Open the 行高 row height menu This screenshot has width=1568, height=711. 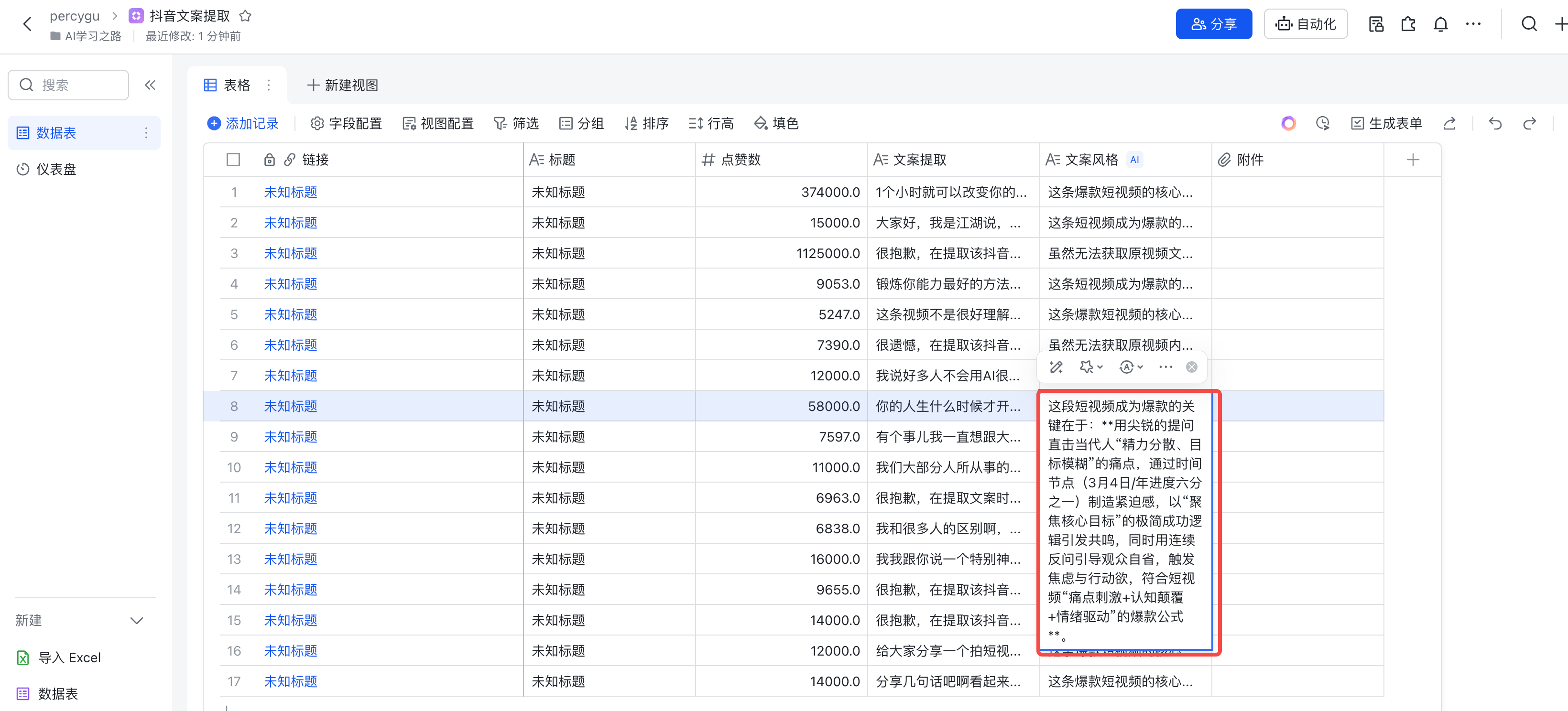711,123
